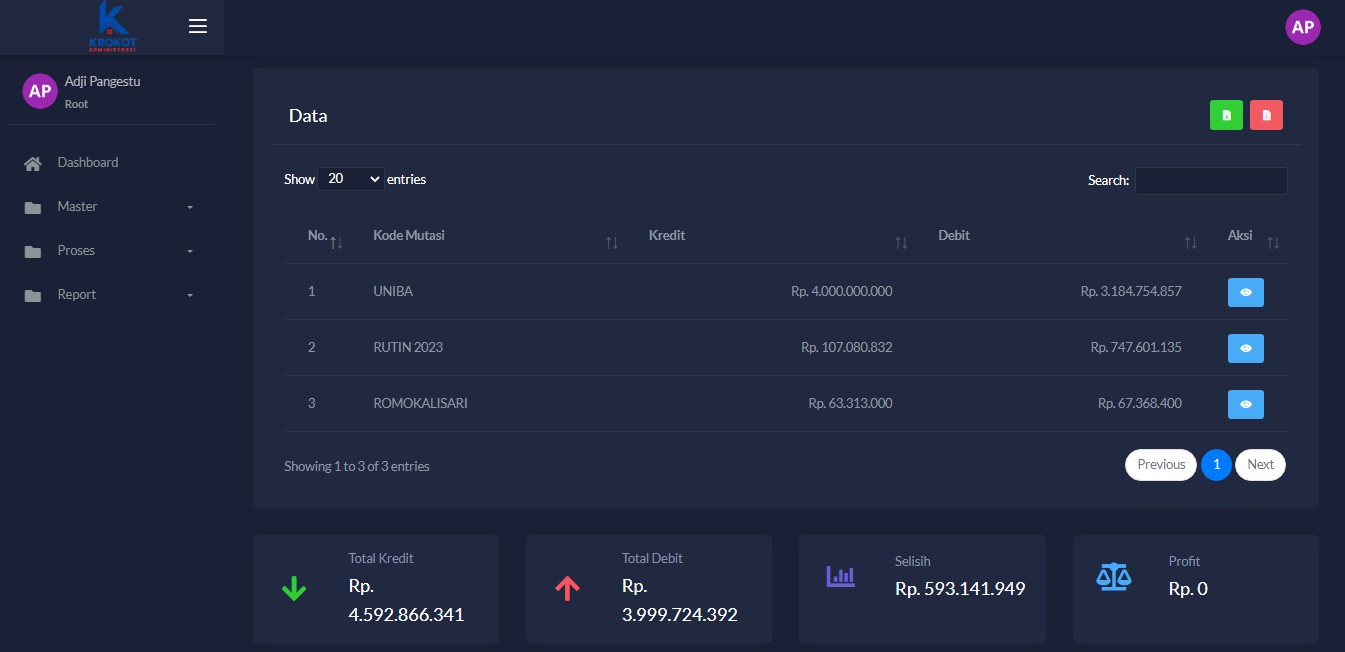Sort table by No. column arrows

(x=336, y=243)
